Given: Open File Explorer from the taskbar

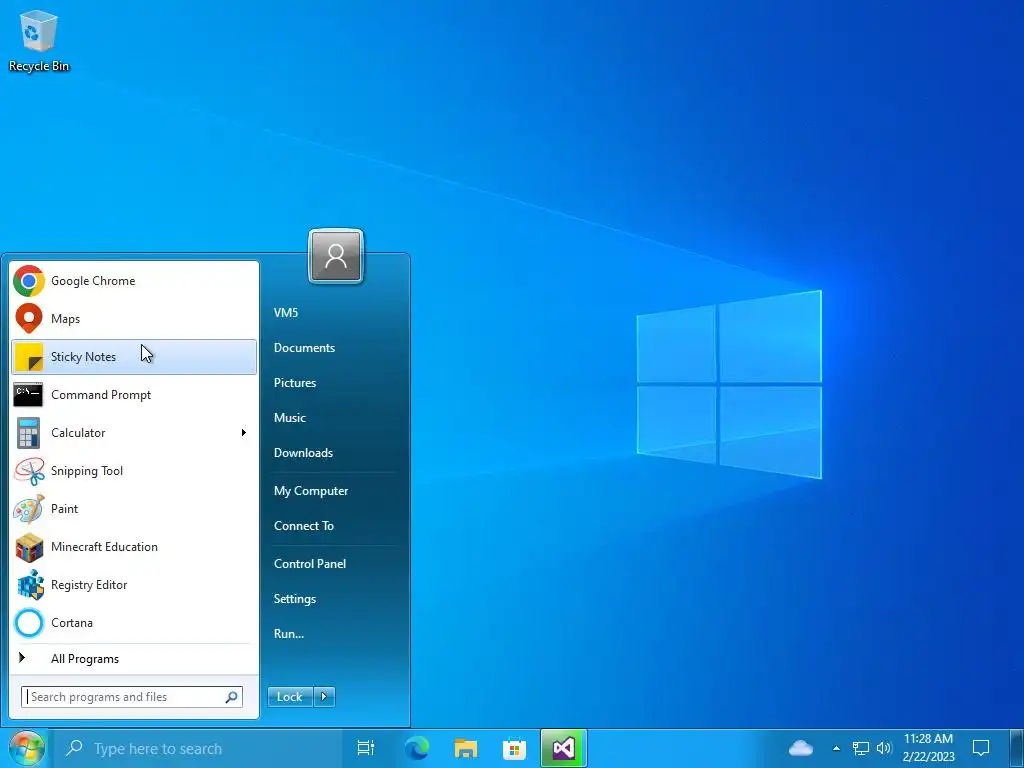Looking at the screenshot, I should [x=466, y=748].
